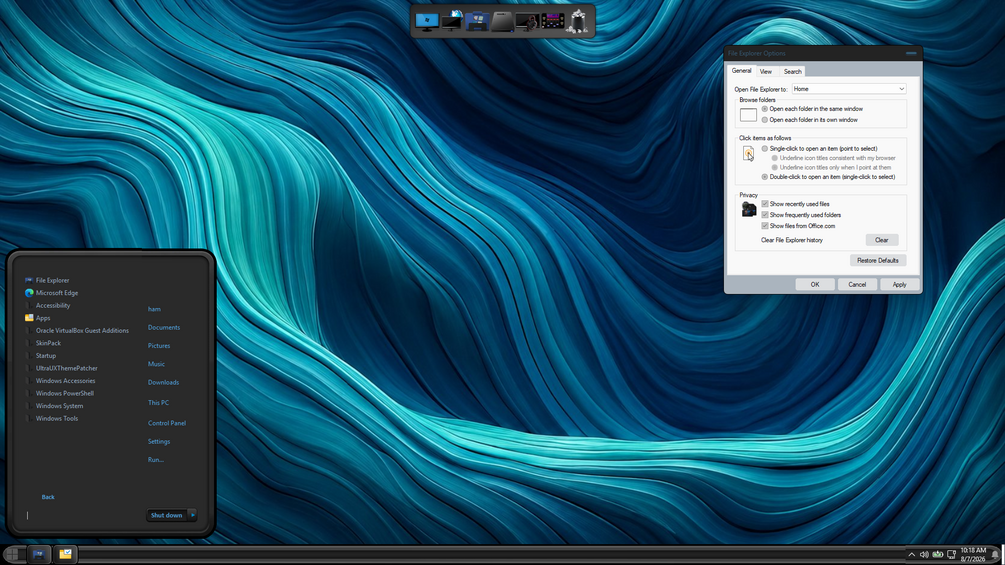This screenshot has height=565, width=1005.
Task: Toggle Show files from Office.com checkbox
Action: 765,226
